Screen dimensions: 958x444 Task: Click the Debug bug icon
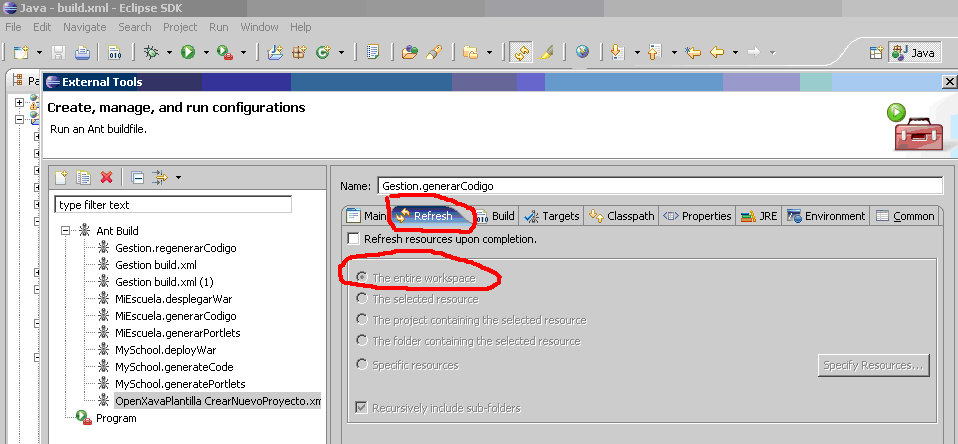coord(151,53)
